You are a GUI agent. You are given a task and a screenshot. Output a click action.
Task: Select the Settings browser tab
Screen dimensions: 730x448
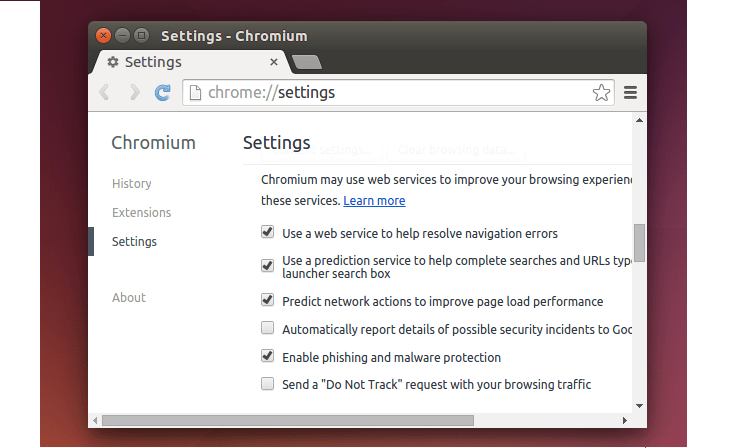coord(192,62)
